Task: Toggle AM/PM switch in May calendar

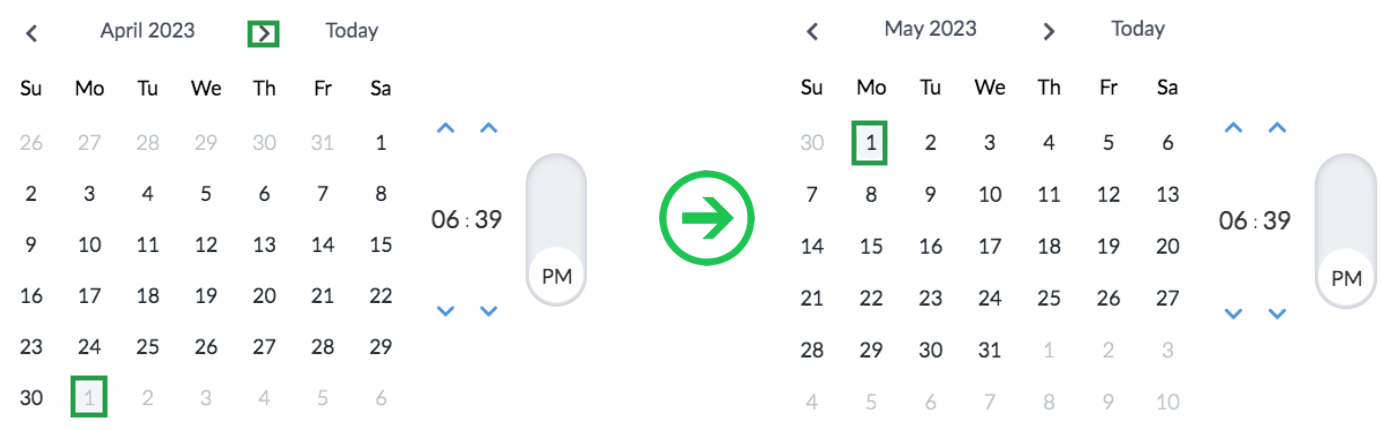Action: click(1346, 229)
